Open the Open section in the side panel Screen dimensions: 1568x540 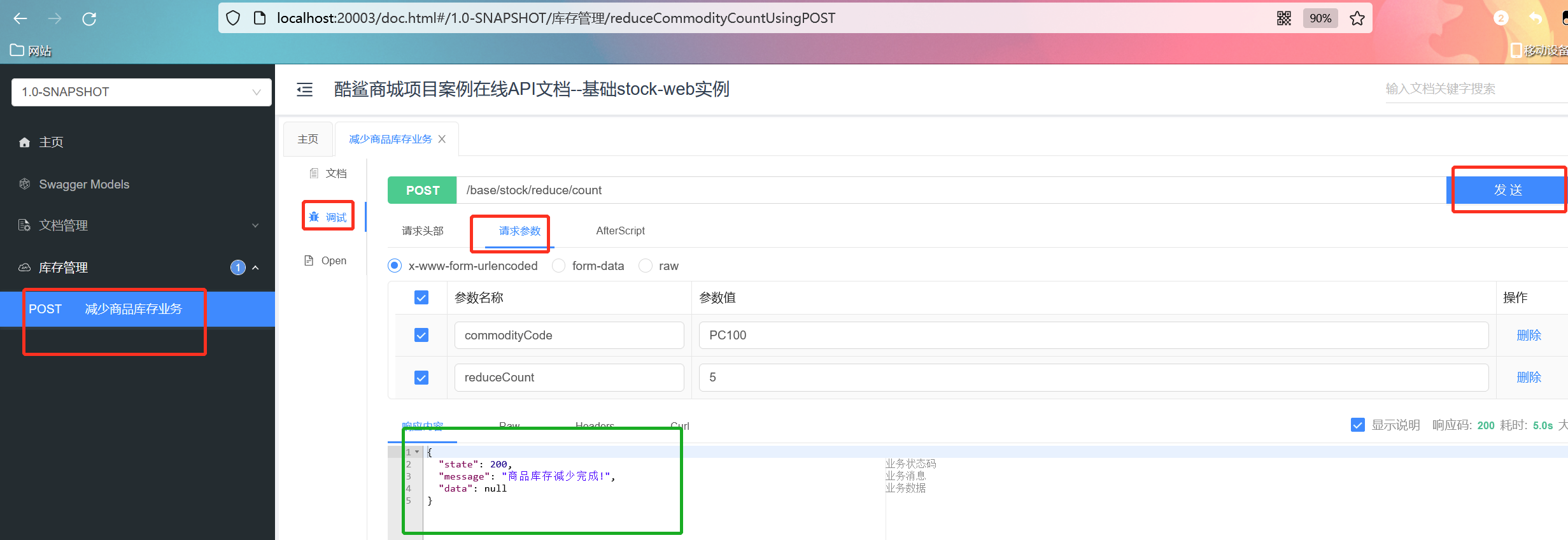(x=326, y=260)
